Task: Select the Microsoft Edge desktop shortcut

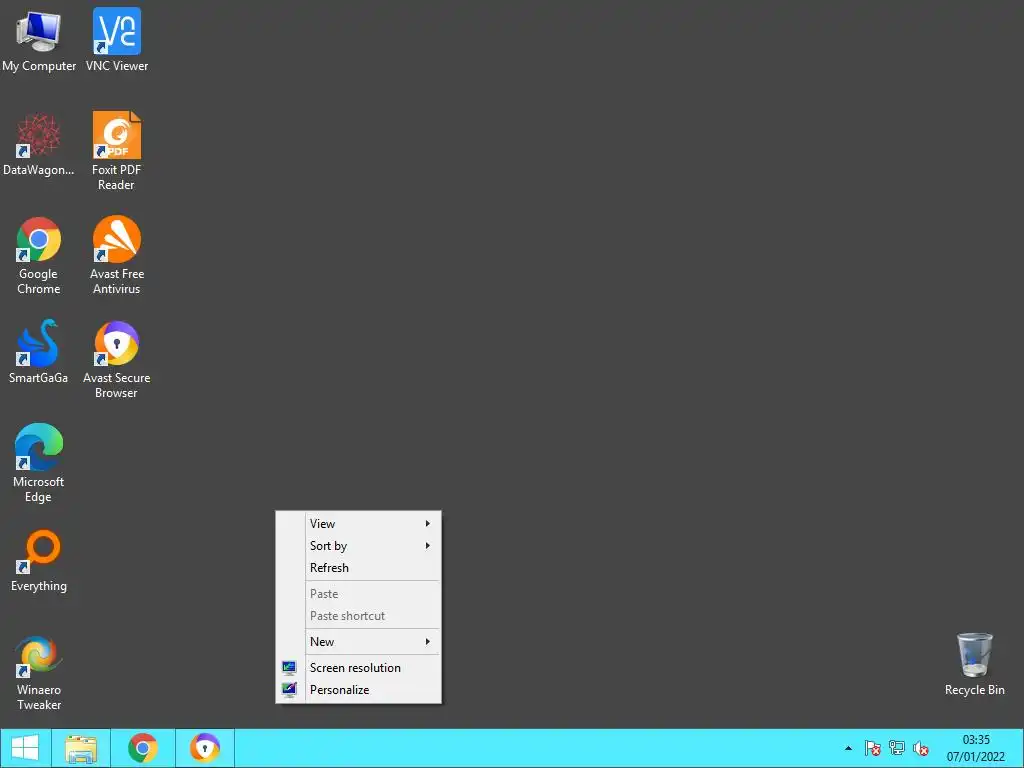Action: pyautogui.click(x=39, y=464)
